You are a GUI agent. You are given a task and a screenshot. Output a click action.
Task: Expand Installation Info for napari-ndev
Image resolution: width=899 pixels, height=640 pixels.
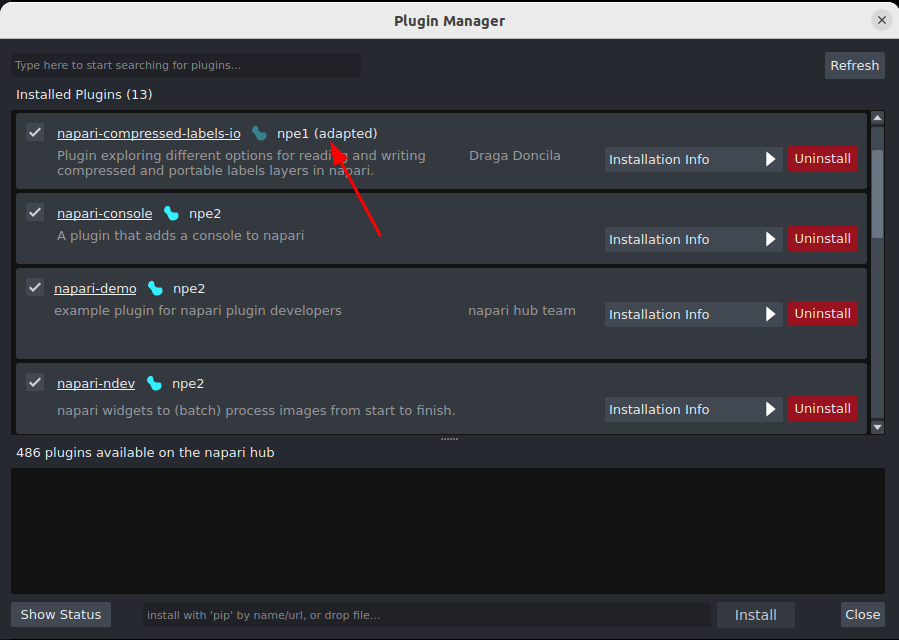770,408
